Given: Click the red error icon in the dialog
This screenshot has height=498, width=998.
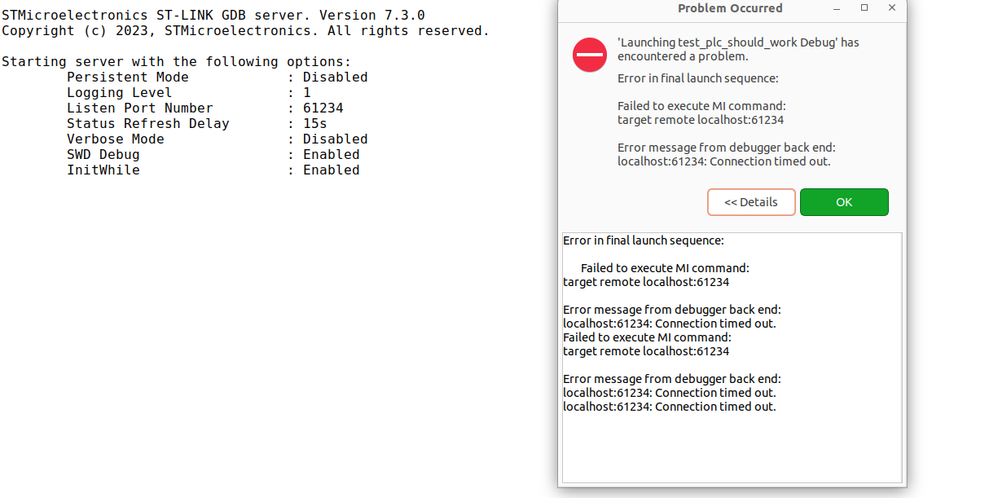Looking at the screenshot, I should tap(590, 55).
